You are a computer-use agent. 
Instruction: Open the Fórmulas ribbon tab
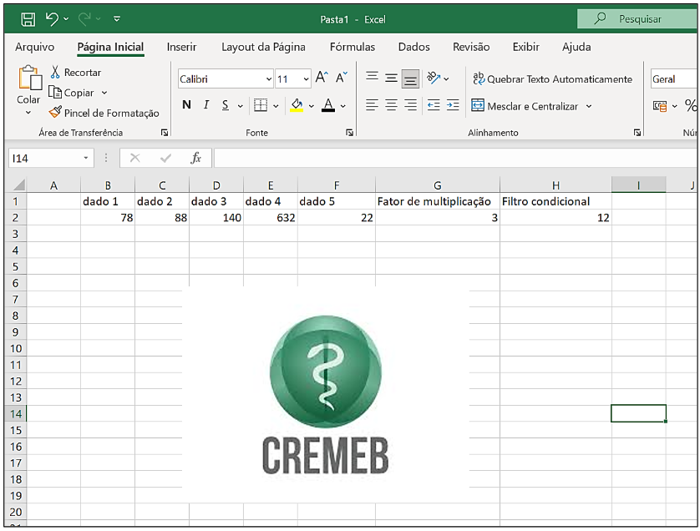click(x=352, y=47)
